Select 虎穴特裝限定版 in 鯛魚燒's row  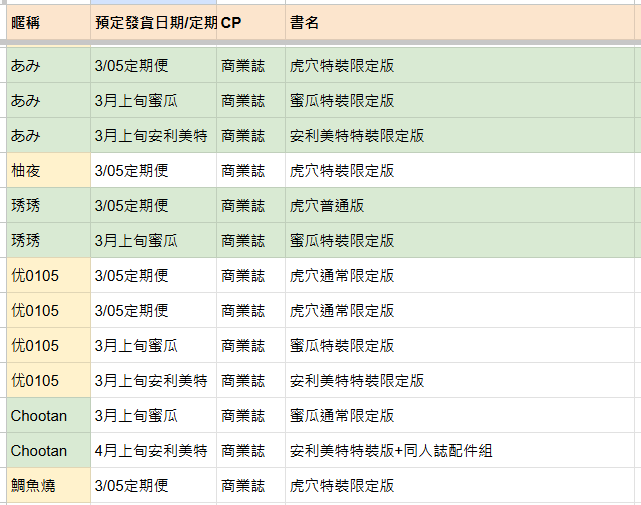point(460,486)
